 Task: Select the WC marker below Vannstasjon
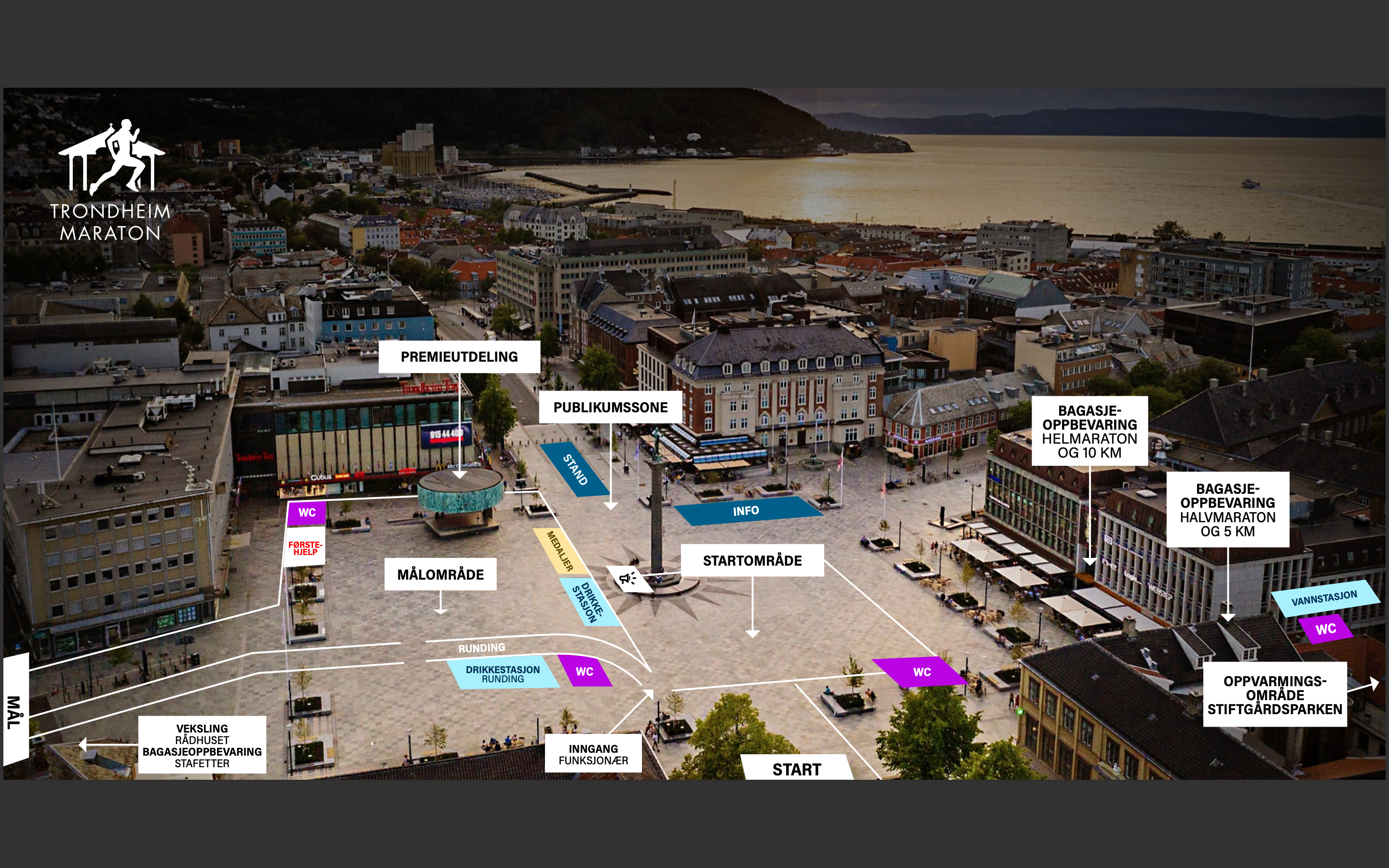(1325, 629)
